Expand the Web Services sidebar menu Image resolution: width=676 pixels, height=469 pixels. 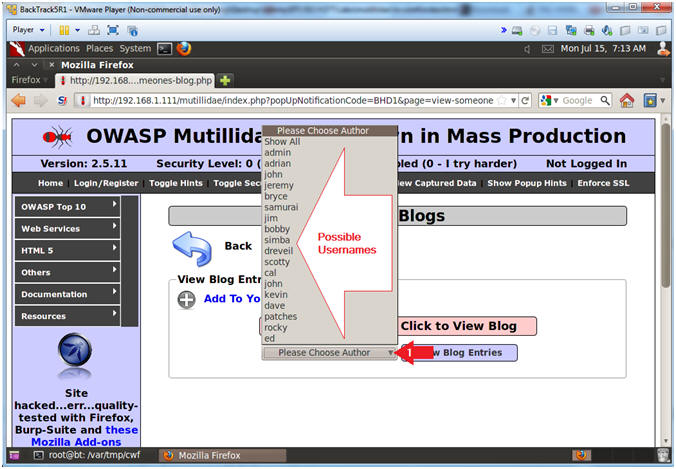click(x=67, y=228)
